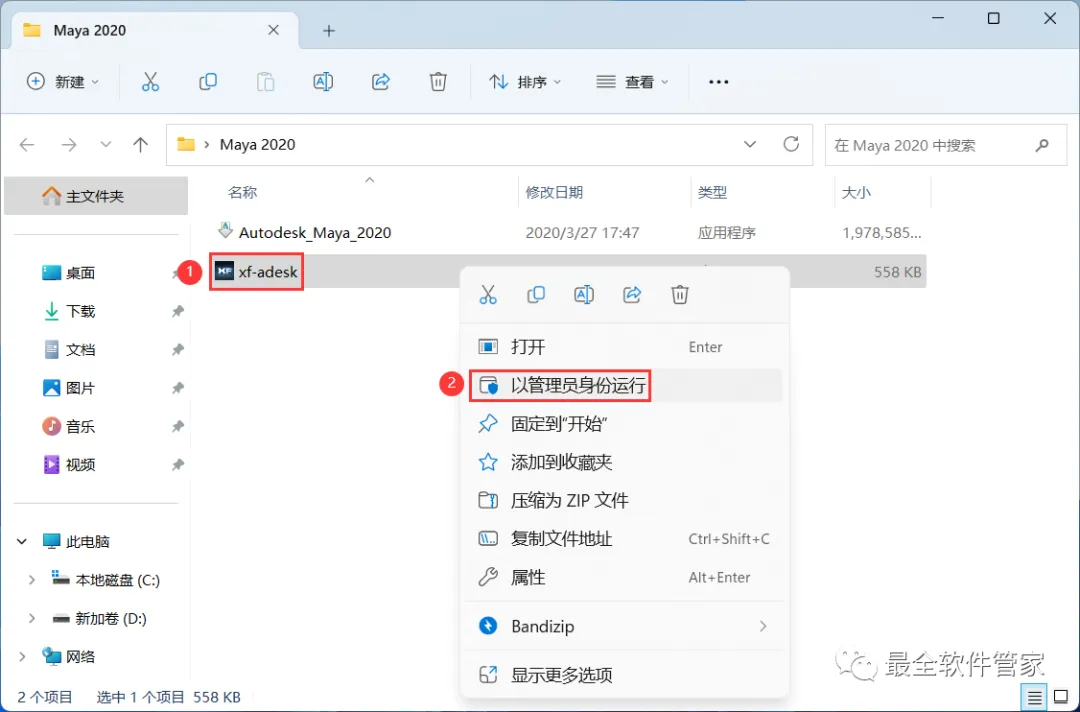
Task: Go forward with the Forward arrow
Action: pyautogui.click(x=69, y=145)
